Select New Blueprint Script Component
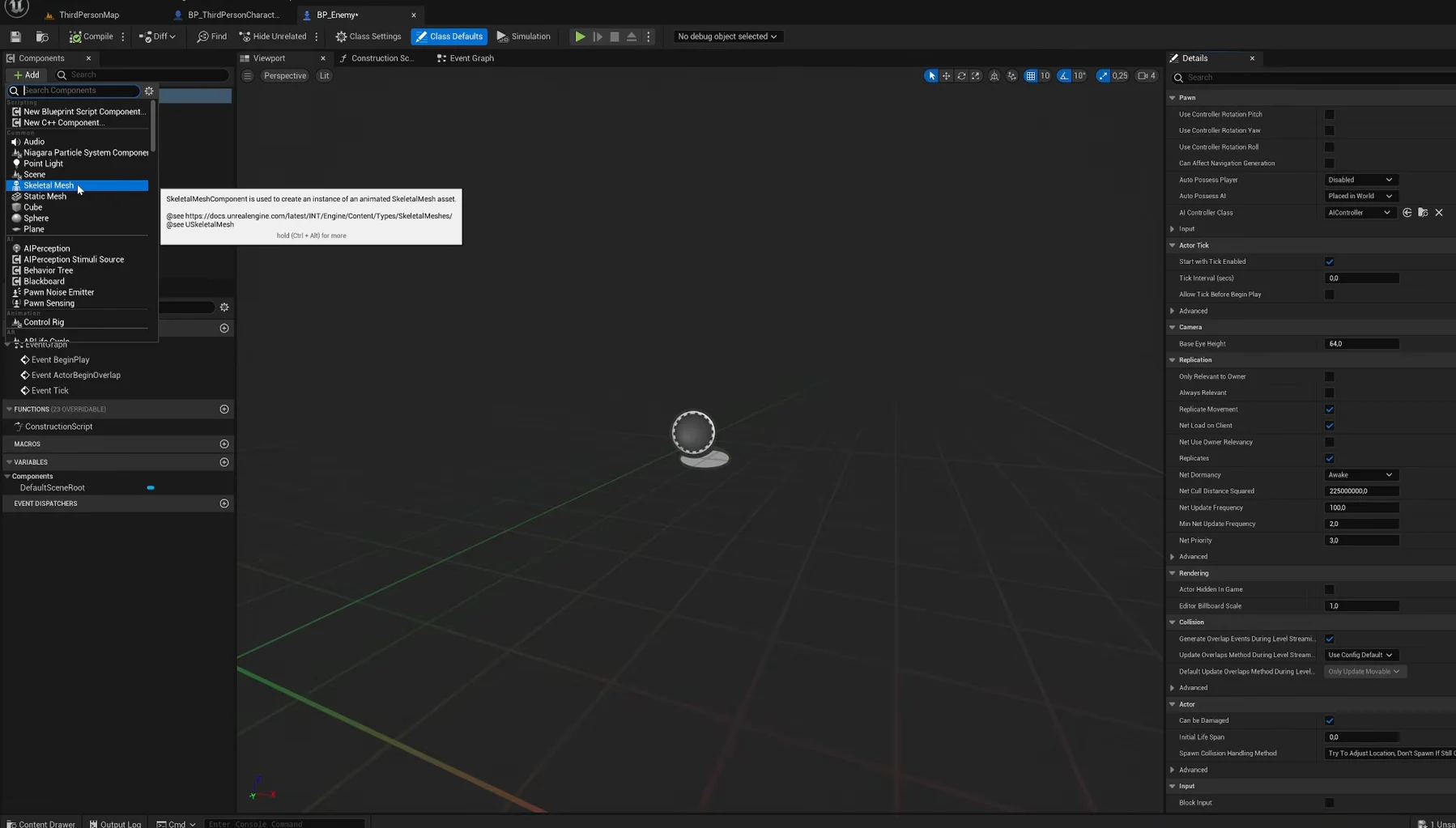1456x828 pixels. (x=77, y=112)
